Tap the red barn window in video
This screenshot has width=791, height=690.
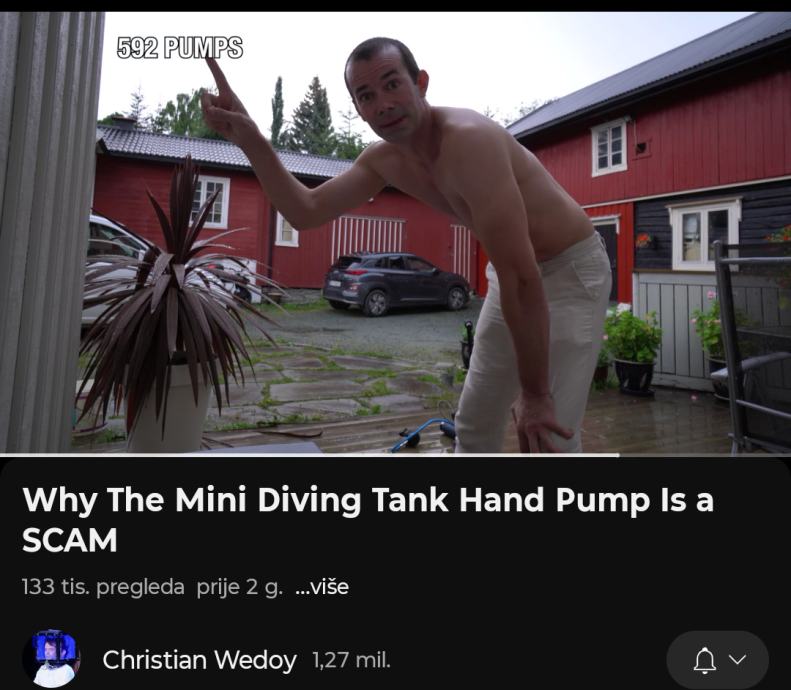point(609,147)
